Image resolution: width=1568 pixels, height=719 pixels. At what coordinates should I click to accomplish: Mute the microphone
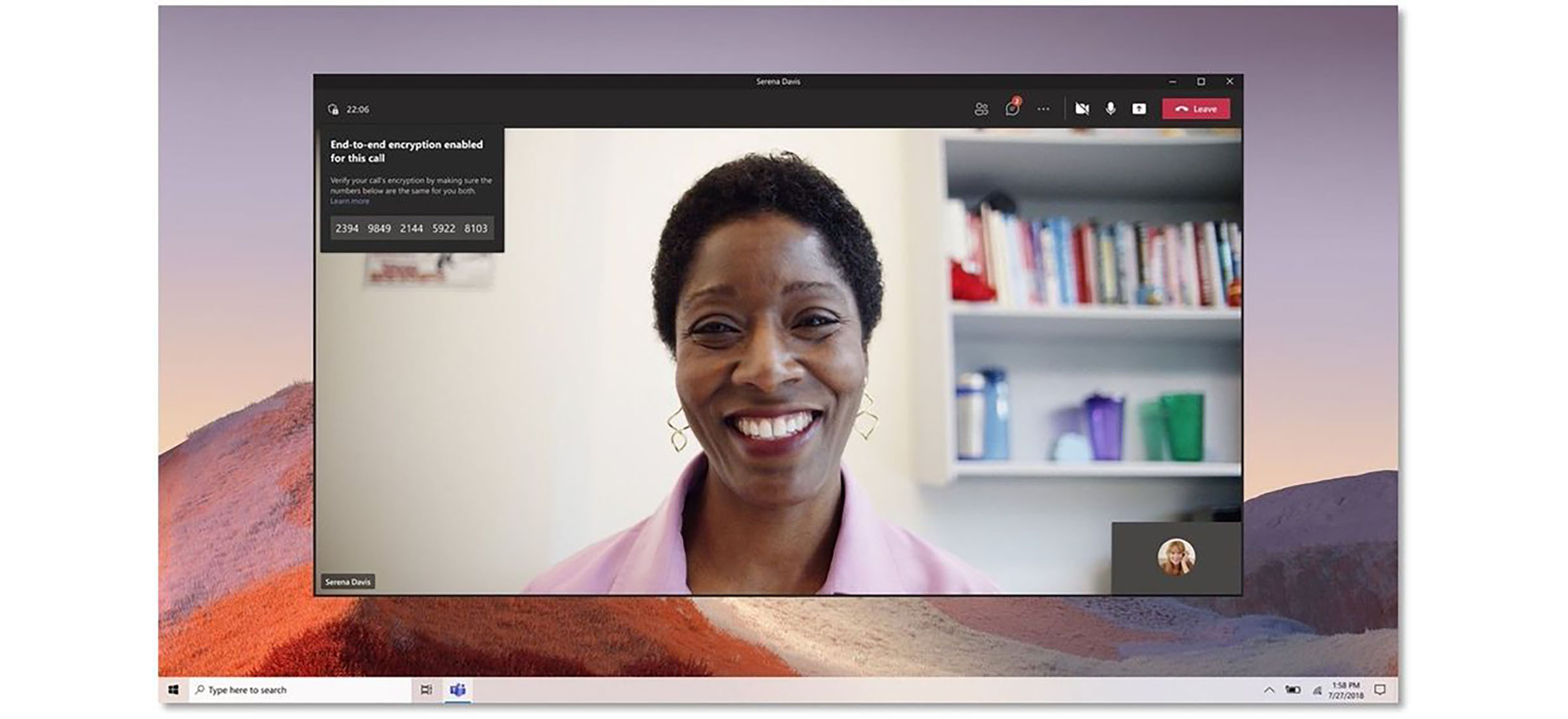1111,109
